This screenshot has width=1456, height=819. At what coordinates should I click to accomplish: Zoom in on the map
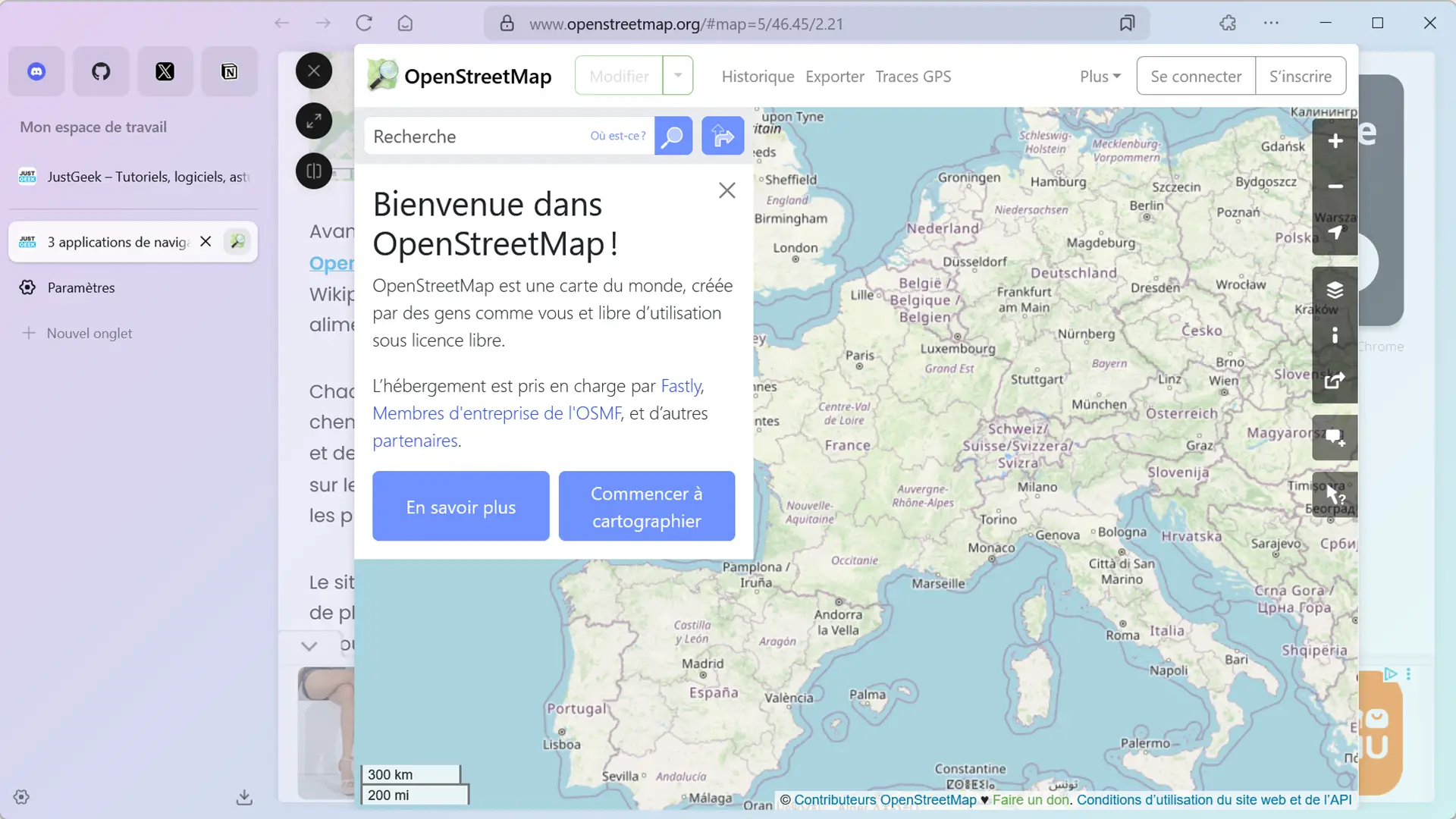1335,141
